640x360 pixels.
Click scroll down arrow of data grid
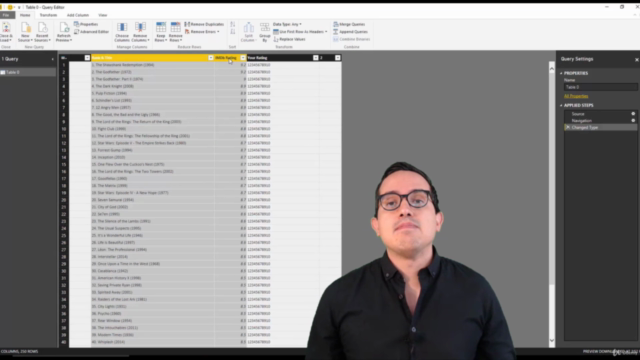click(552, 340)
